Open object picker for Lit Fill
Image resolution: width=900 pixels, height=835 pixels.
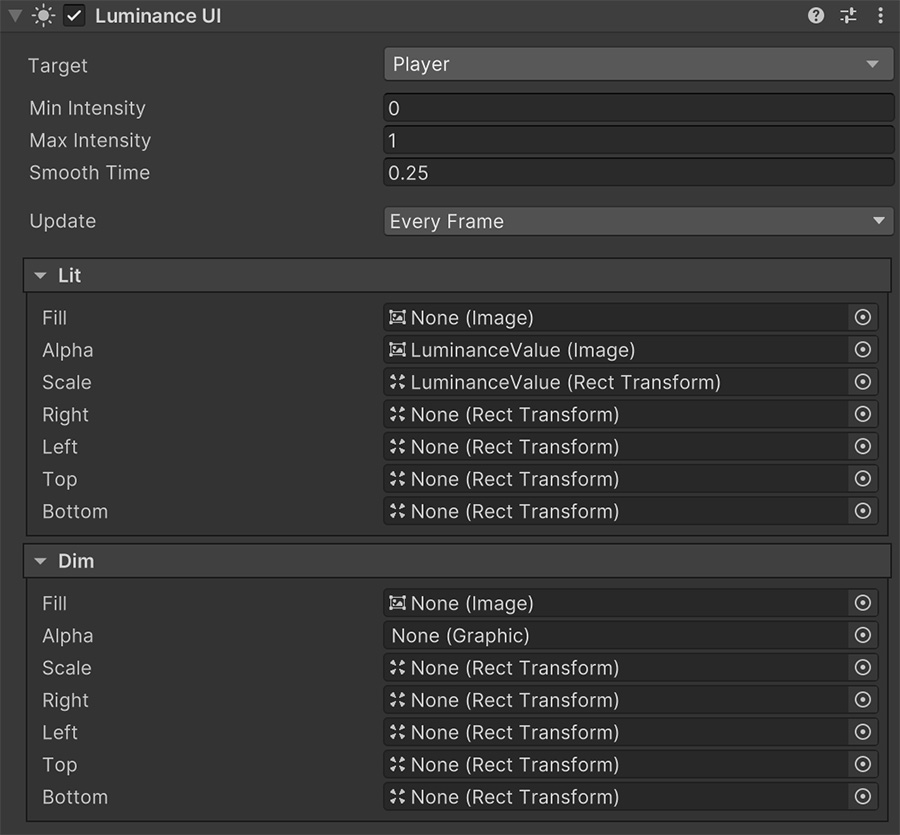[x=862, y=317]
